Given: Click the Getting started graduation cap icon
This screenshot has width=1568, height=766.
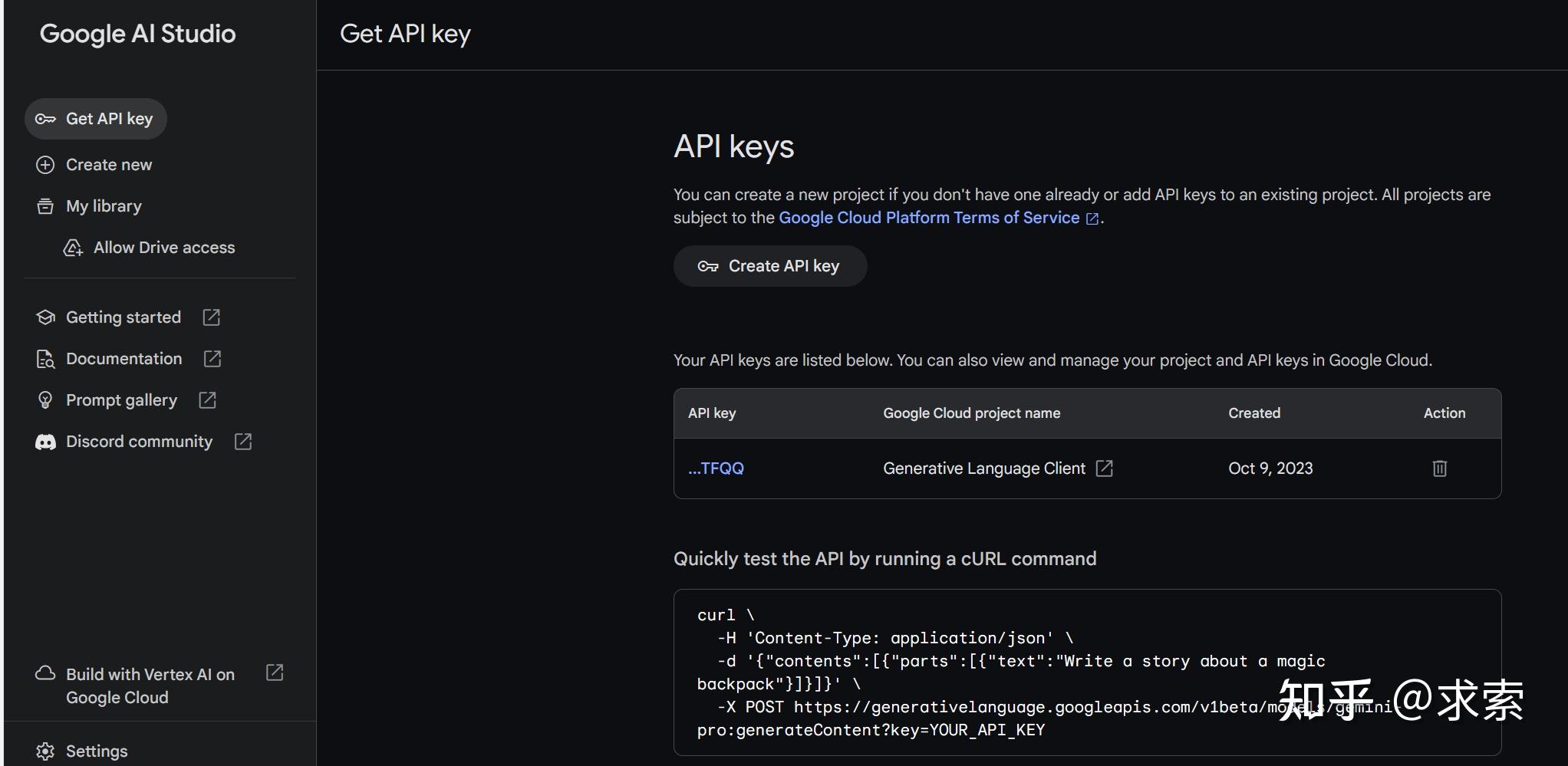Looking at the screenshot, I should (x=44, y=317).
